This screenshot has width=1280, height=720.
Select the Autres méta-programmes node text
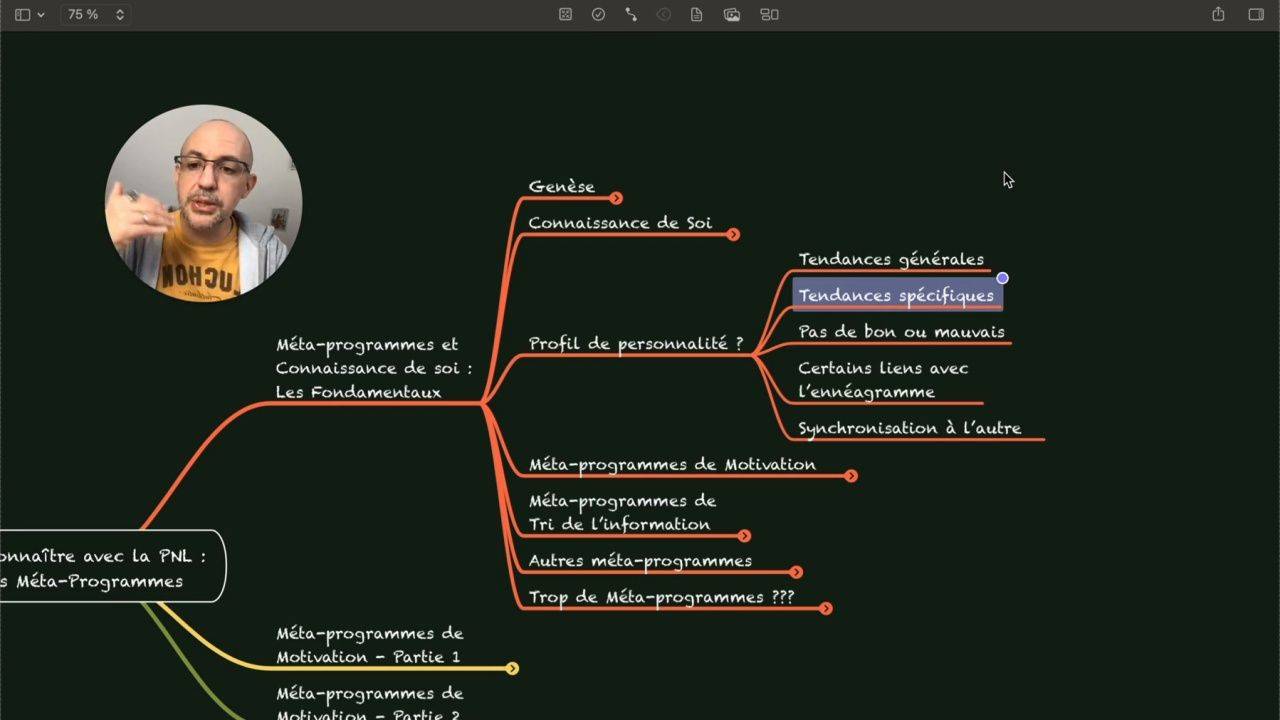coord(640,560)
